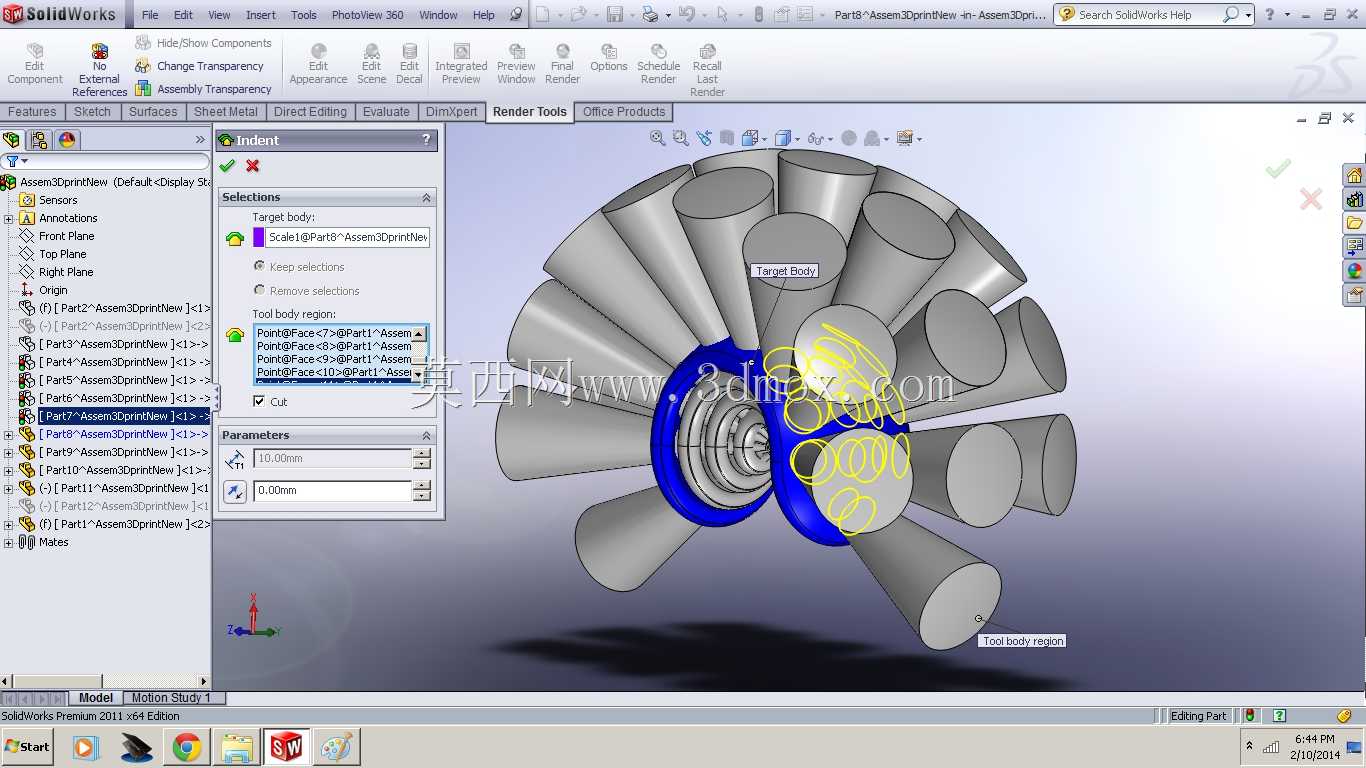Image resolution: width=1366 pixels, height=768 pixels.
Task: Open Windows Explorer from the taskbar
Action: [237, 747]
